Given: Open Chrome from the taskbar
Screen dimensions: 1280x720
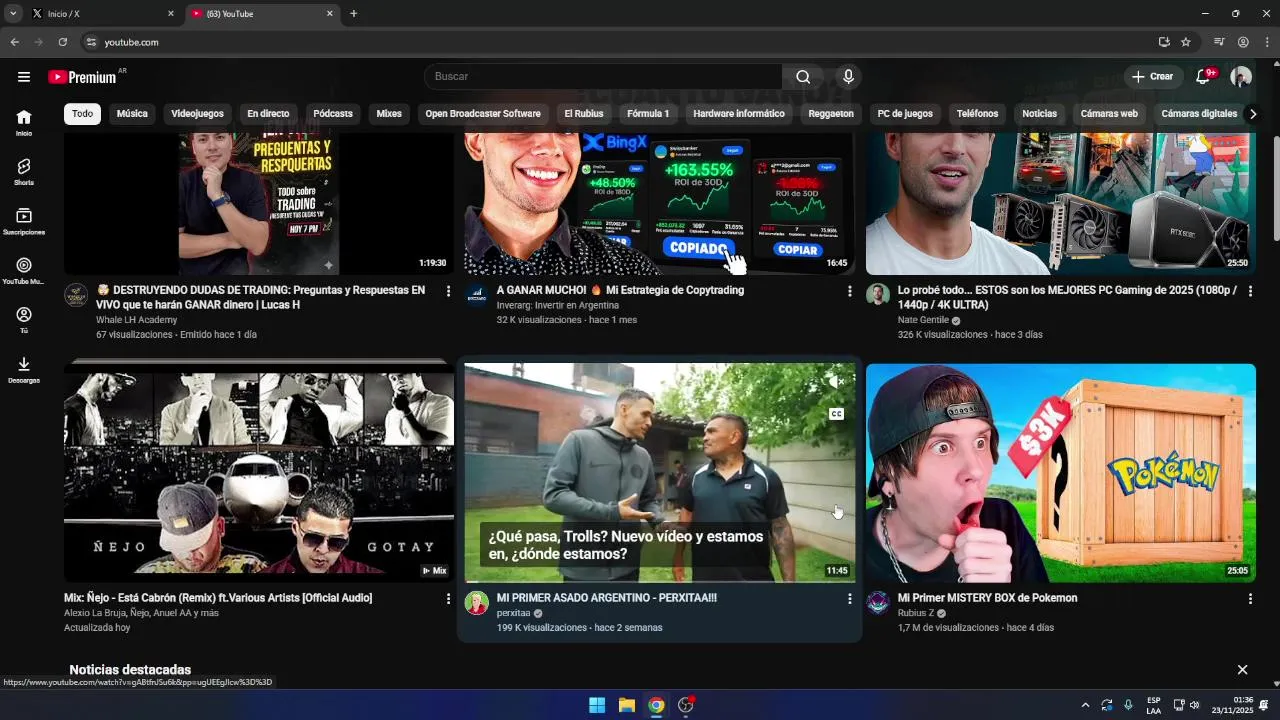Looking at the screenshot, I should (656, 705).
